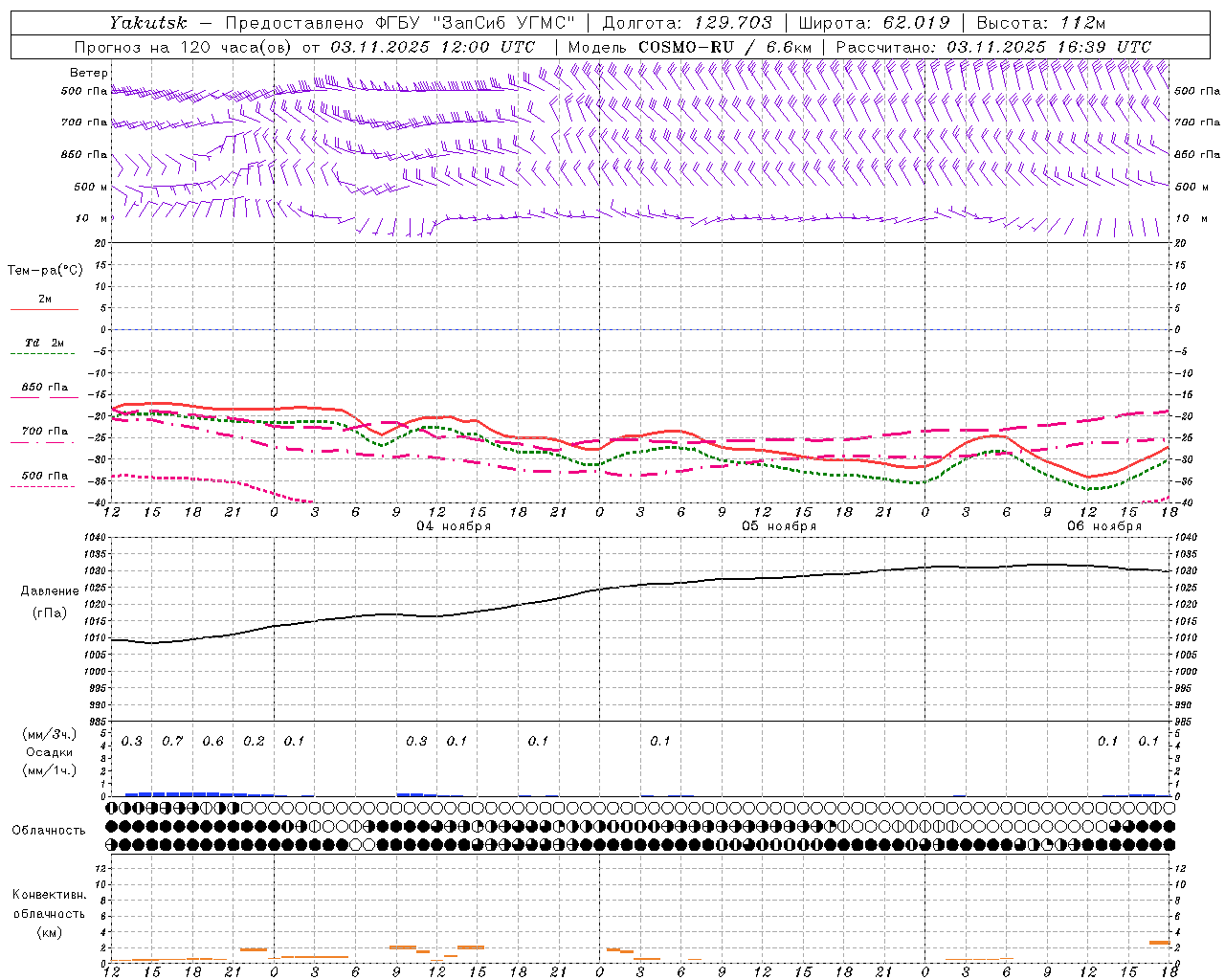This screenshot has height=980, width=1225.
Task: Click the precipitation value 0.6
Action: click(x=212, y=742)
